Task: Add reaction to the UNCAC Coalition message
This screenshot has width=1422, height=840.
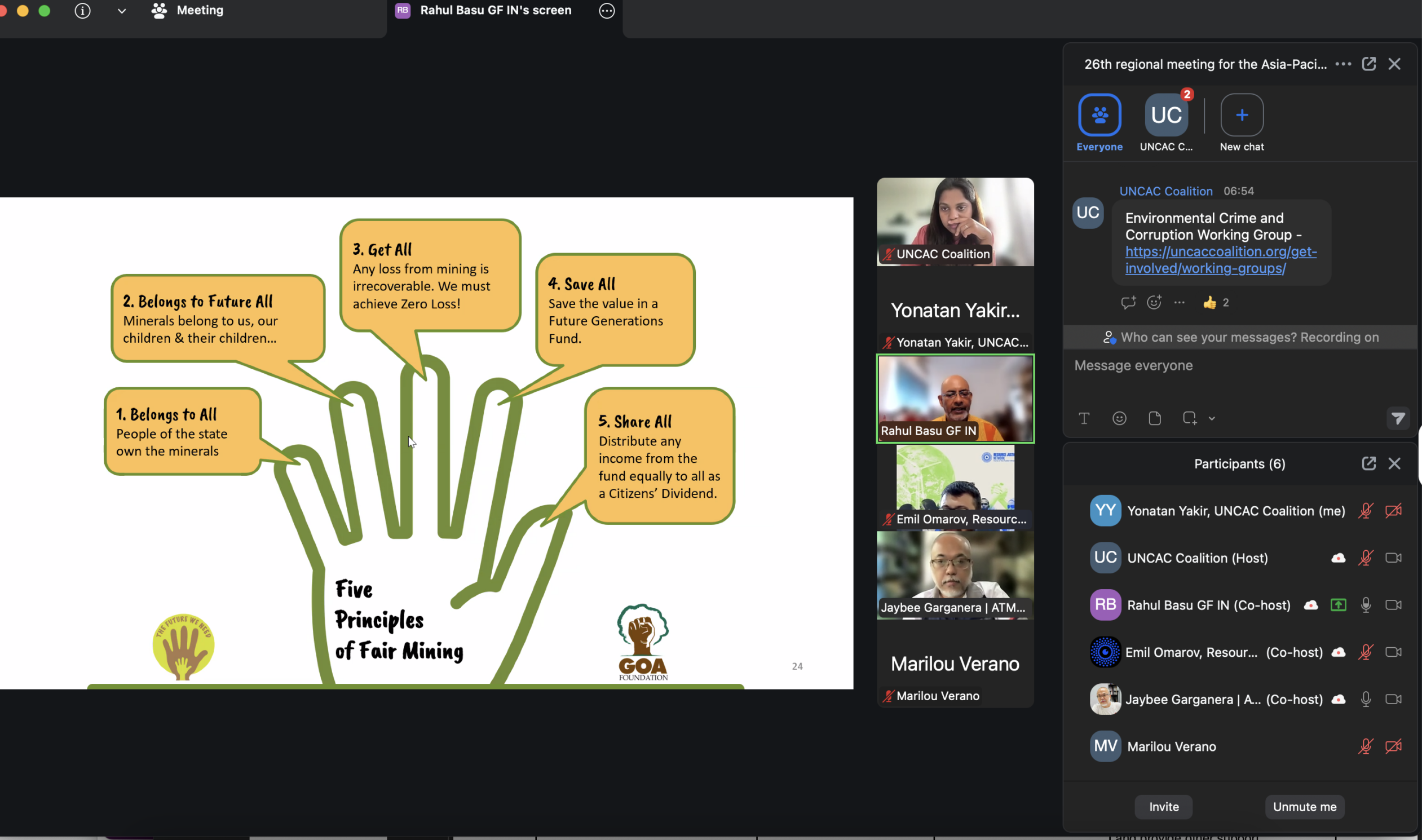Action: tap(1154, 302)
